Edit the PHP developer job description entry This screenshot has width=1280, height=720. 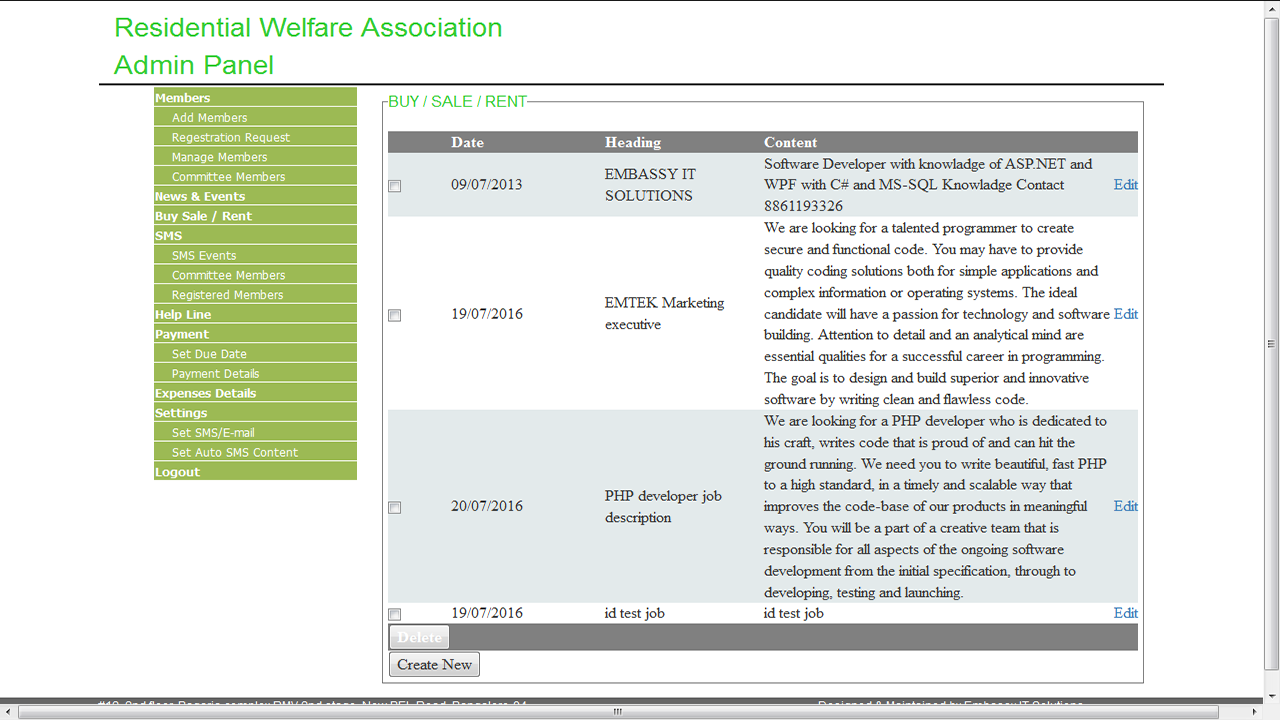click(1126, 506)
